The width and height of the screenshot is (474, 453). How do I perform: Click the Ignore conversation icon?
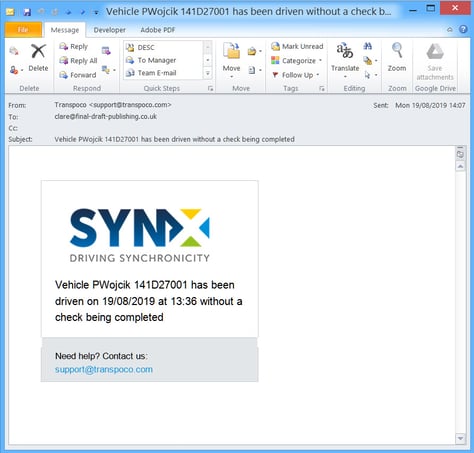pyautogui.click(x=14, y=51)
